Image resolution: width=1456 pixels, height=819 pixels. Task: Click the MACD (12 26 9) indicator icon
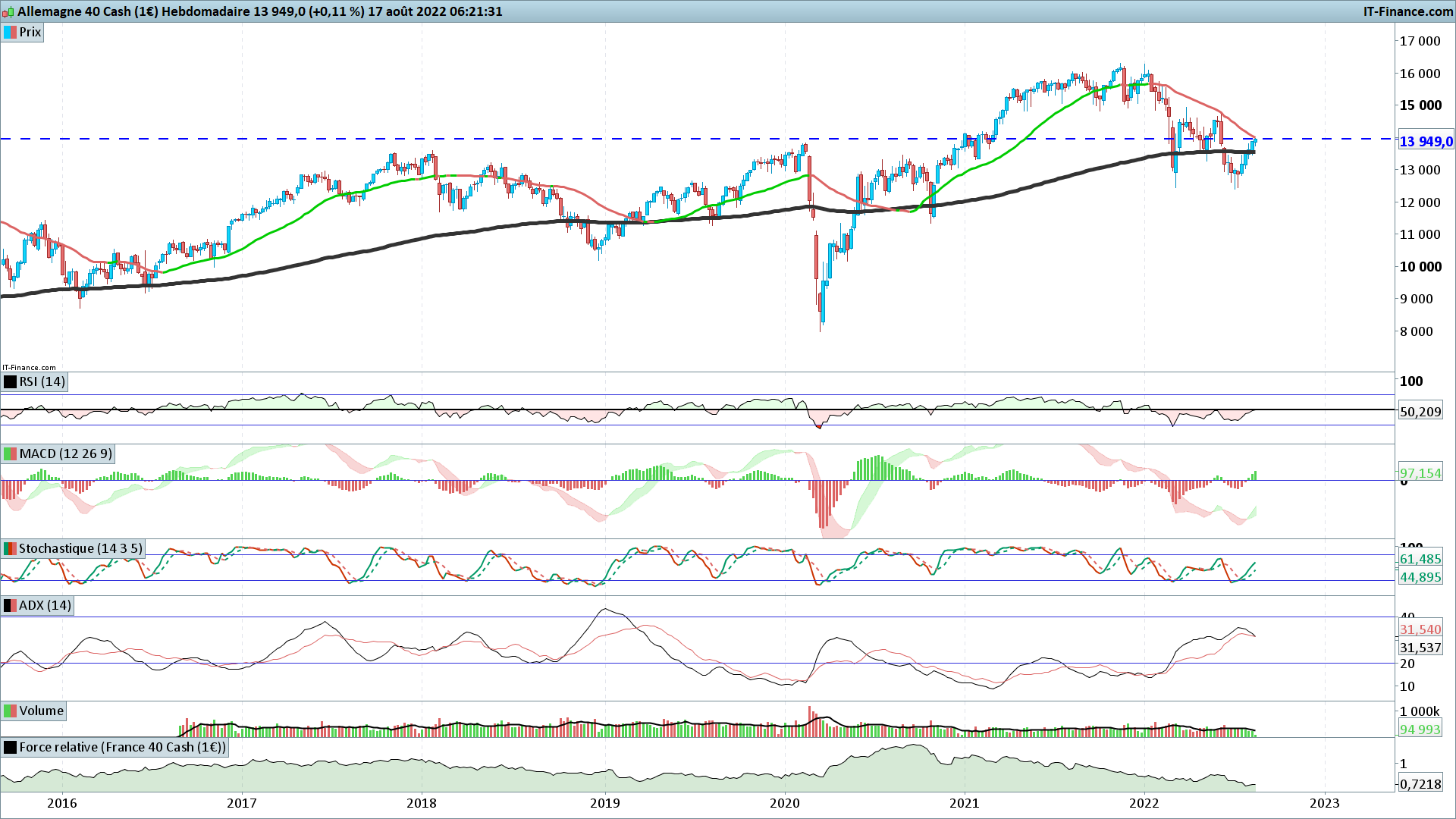coord(11,454)
